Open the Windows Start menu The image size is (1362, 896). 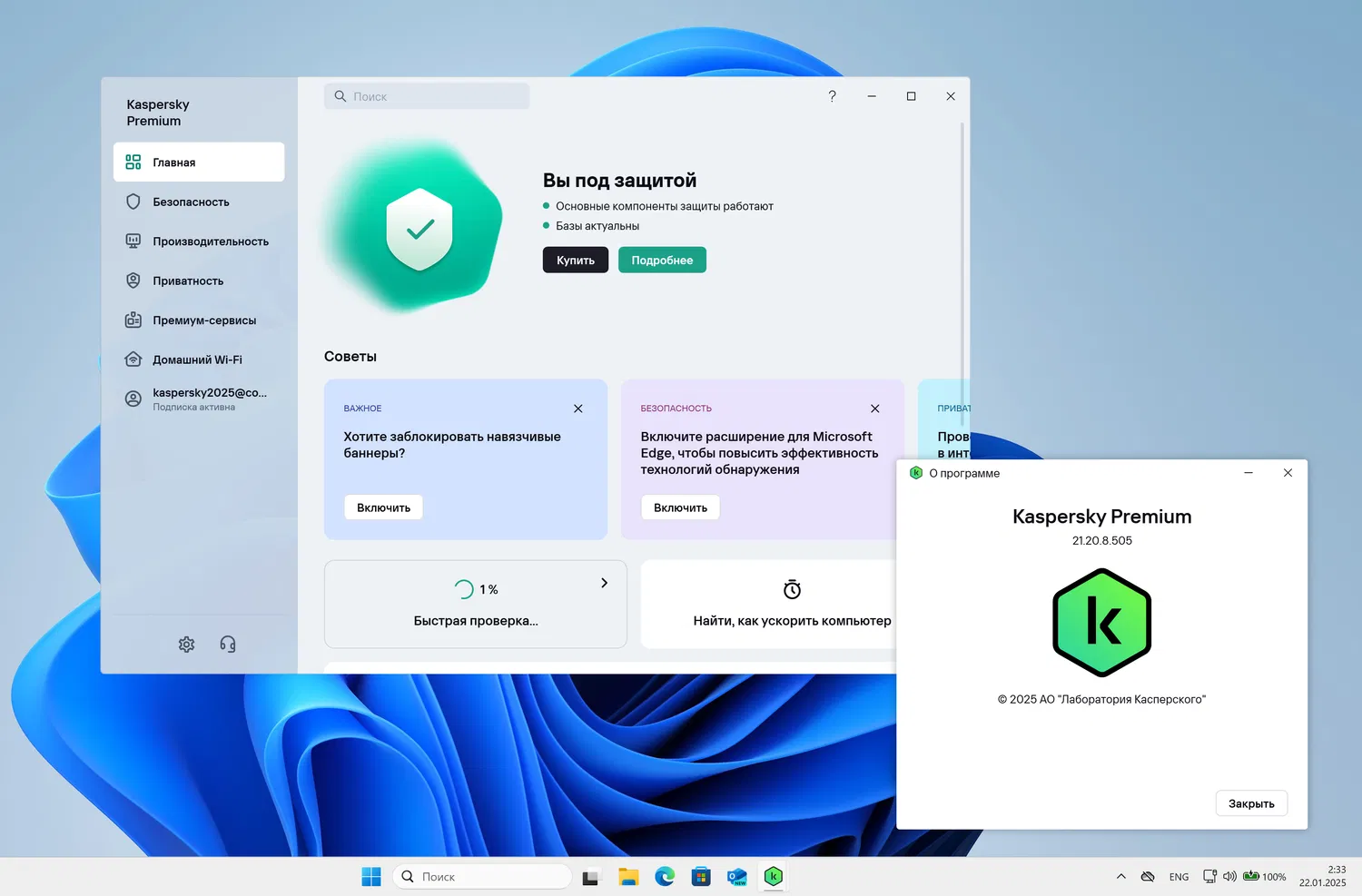[371, 876]
